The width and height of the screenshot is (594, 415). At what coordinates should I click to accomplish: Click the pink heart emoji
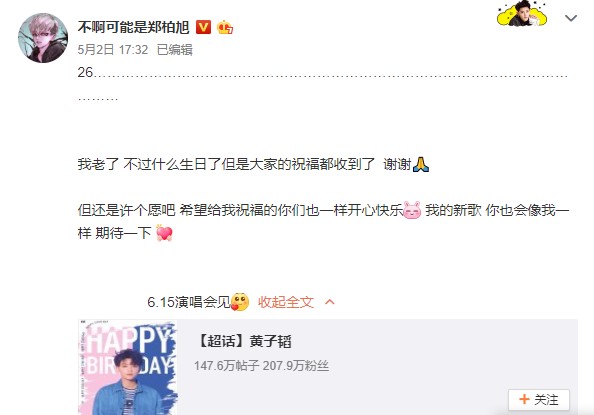[x=164, y=233]
